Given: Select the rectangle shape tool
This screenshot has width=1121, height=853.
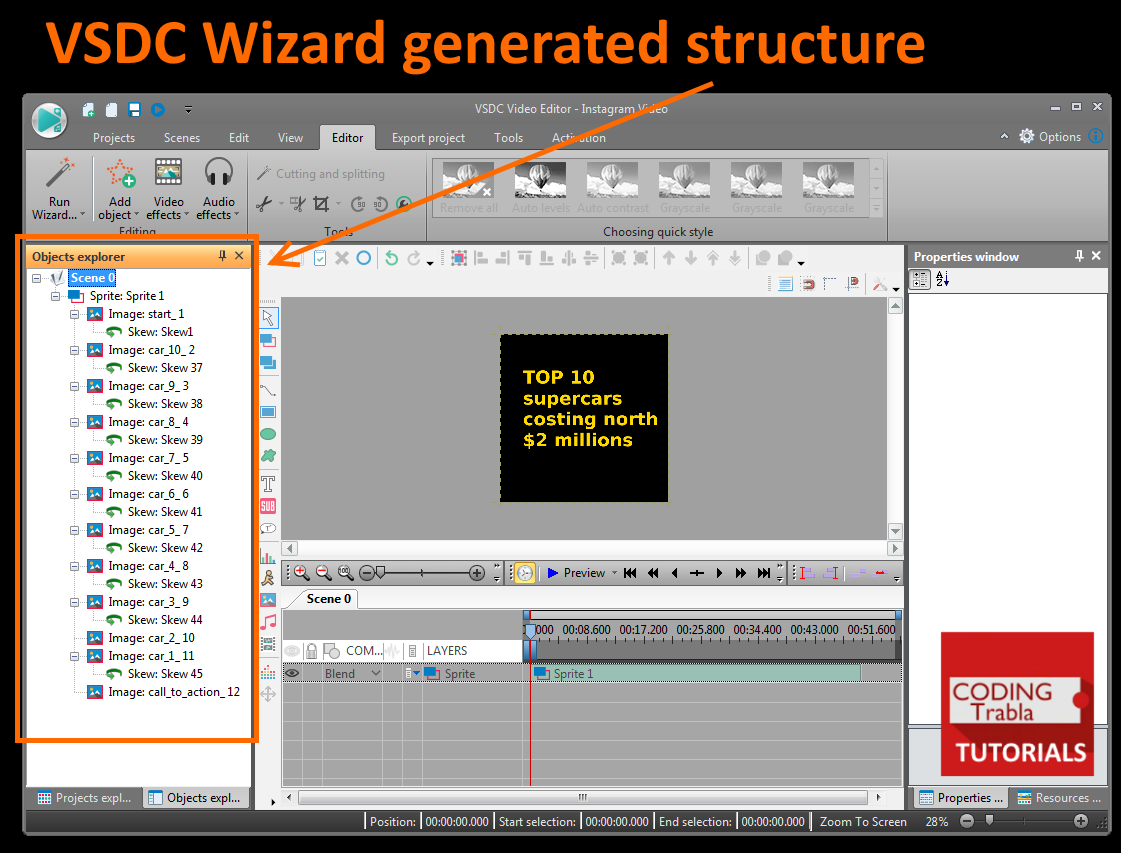Looking at the screenshot, I should click(x=268, y=413).
